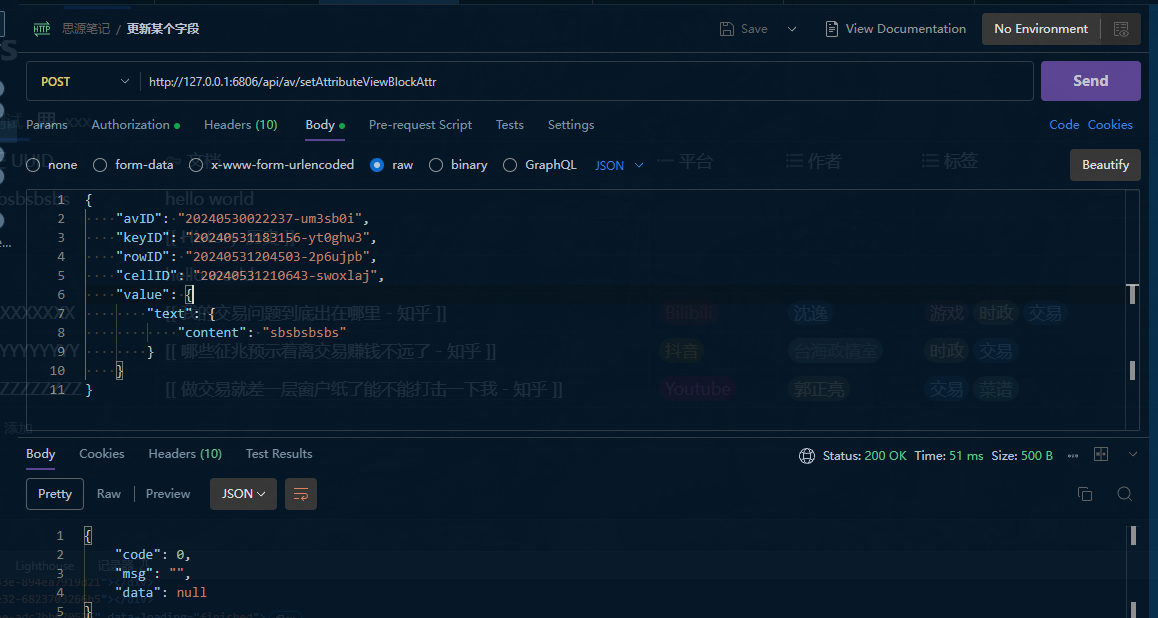The image size is (1158, 618).
Task: Click the Beautify button
Action: tap(1105, 165)
